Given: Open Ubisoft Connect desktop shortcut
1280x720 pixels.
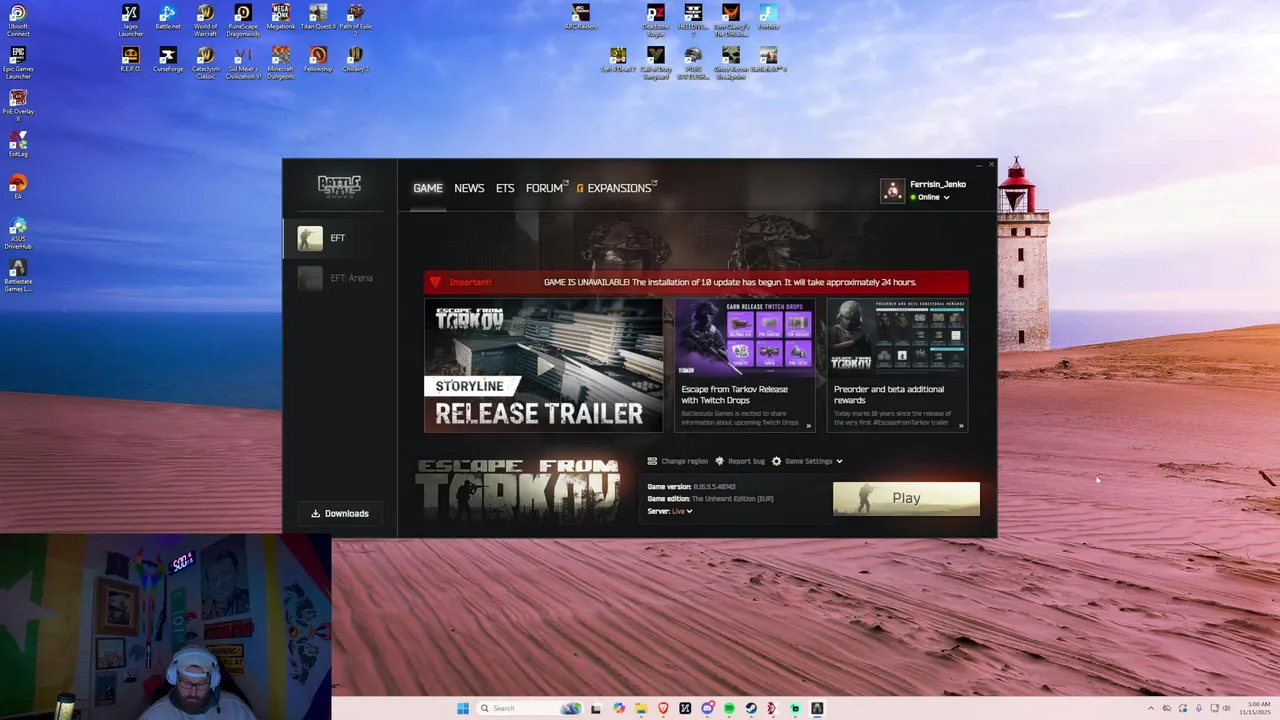Looking at the screenshot, I should pos(18,20).
